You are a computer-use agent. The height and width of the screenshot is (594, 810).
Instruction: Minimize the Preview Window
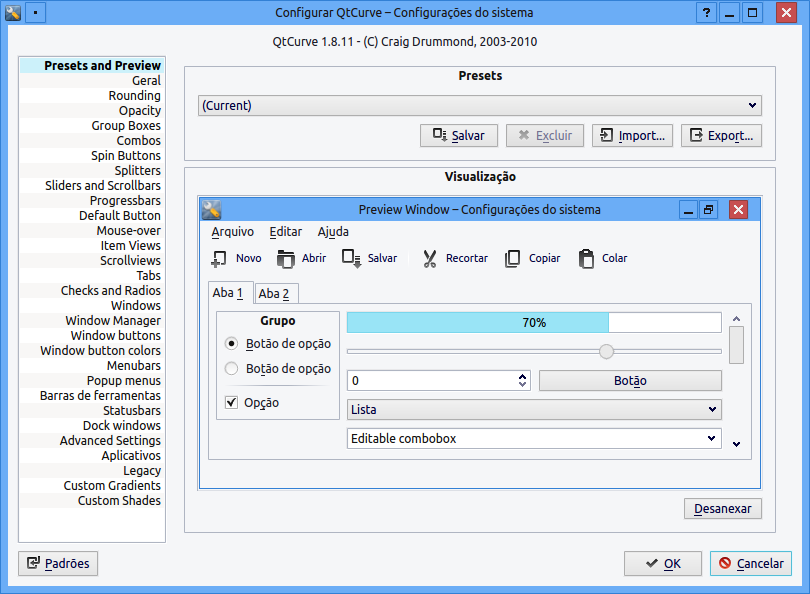(x=688, y=210)
